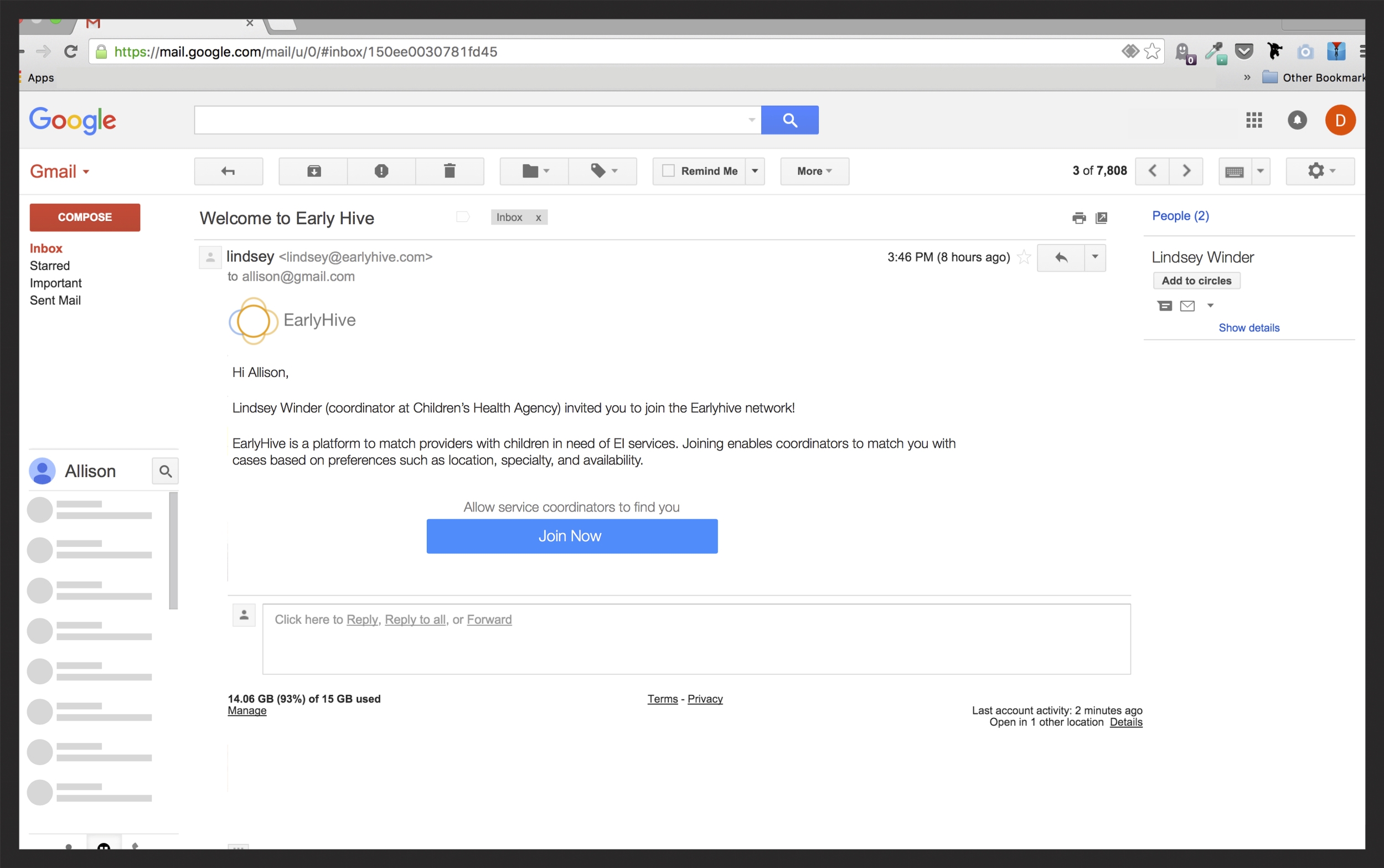This screenshot has width=1384, height=868.
Task: Open the Sent Mail folder
Action: 55,300
